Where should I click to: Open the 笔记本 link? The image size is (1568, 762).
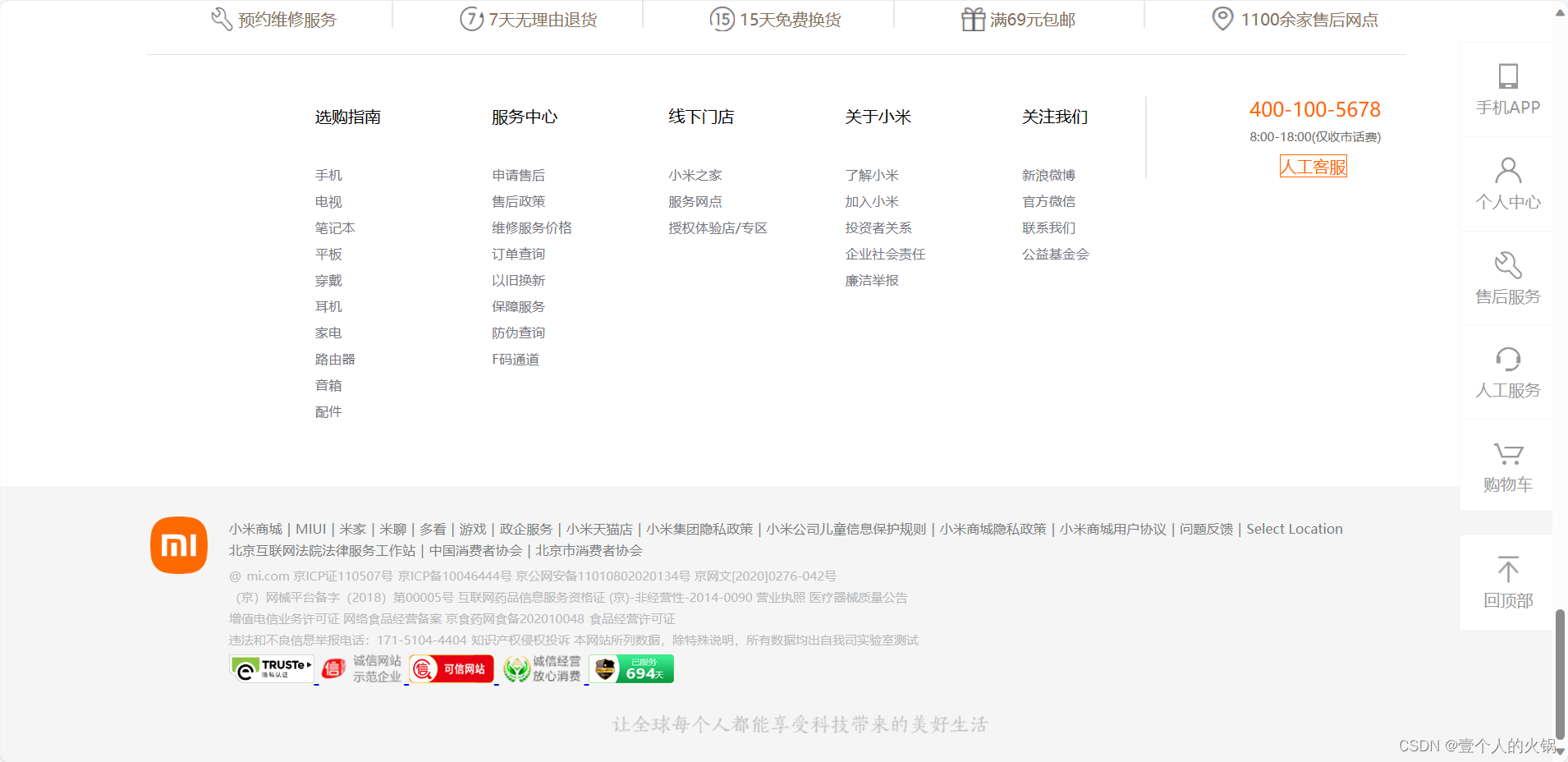(335, 227)
